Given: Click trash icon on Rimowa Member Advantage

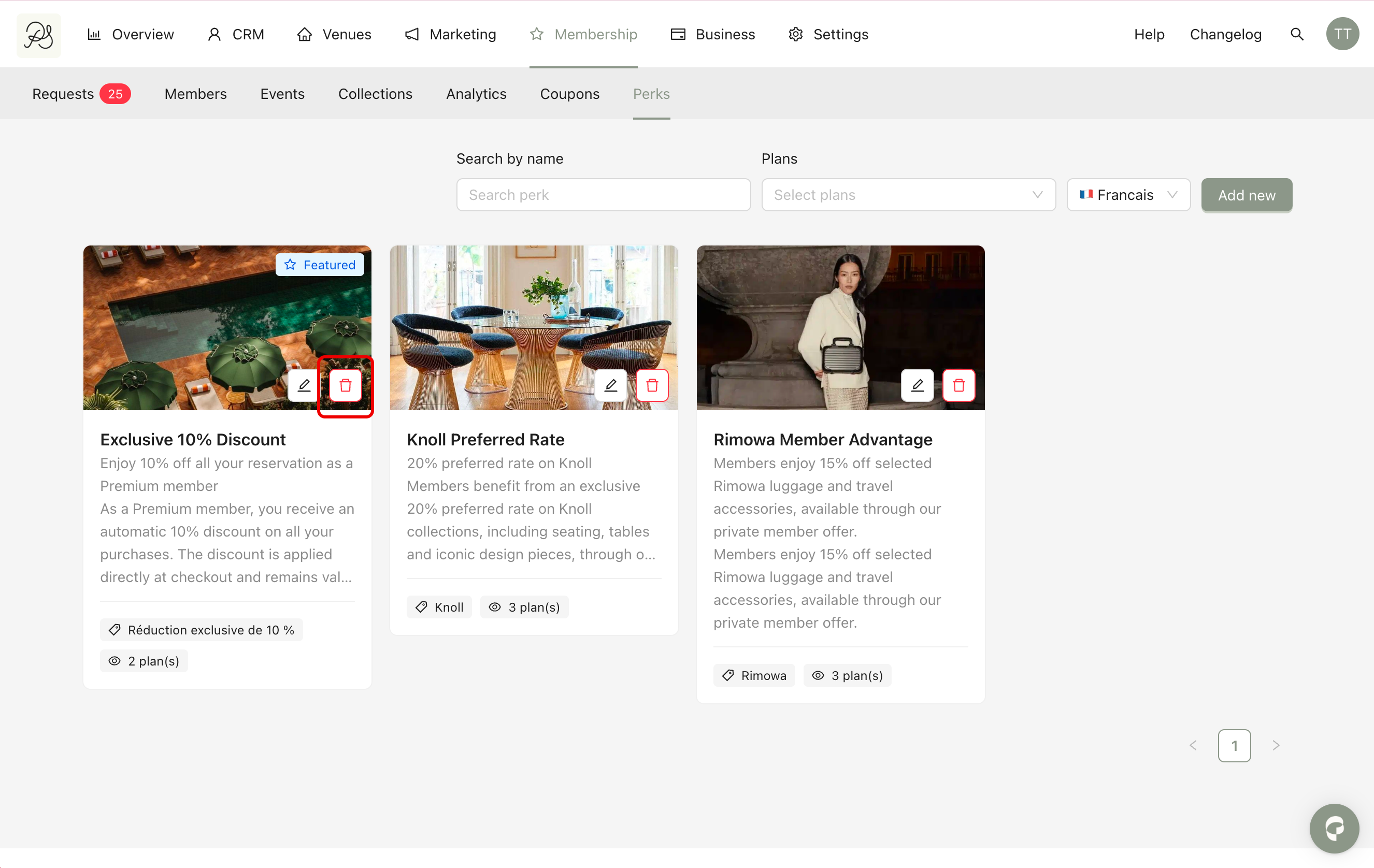Looking at the screenshot, I should click(x=958, y=385).
